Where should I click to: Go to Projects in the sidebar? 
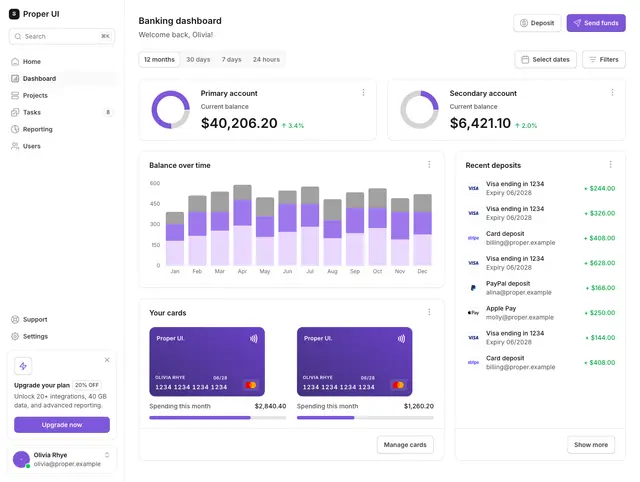point(62,96)
